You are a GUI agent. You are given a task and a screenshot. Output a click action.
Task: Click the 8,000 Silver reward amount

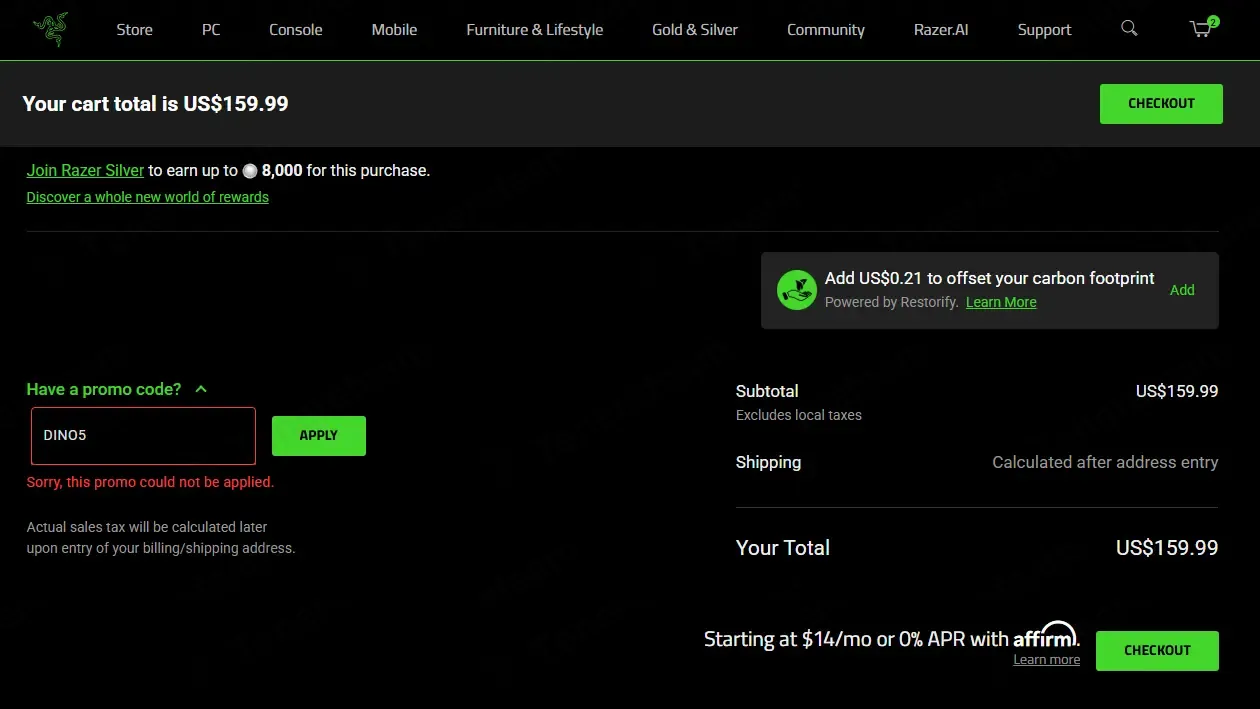tap(282, 171)
